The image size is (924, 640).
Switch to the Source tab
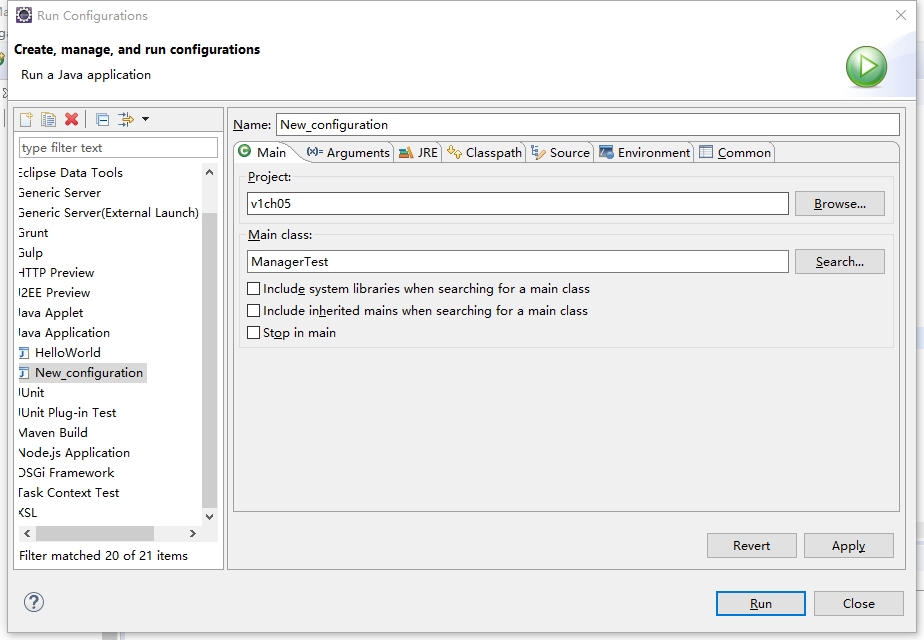point(560,153)
